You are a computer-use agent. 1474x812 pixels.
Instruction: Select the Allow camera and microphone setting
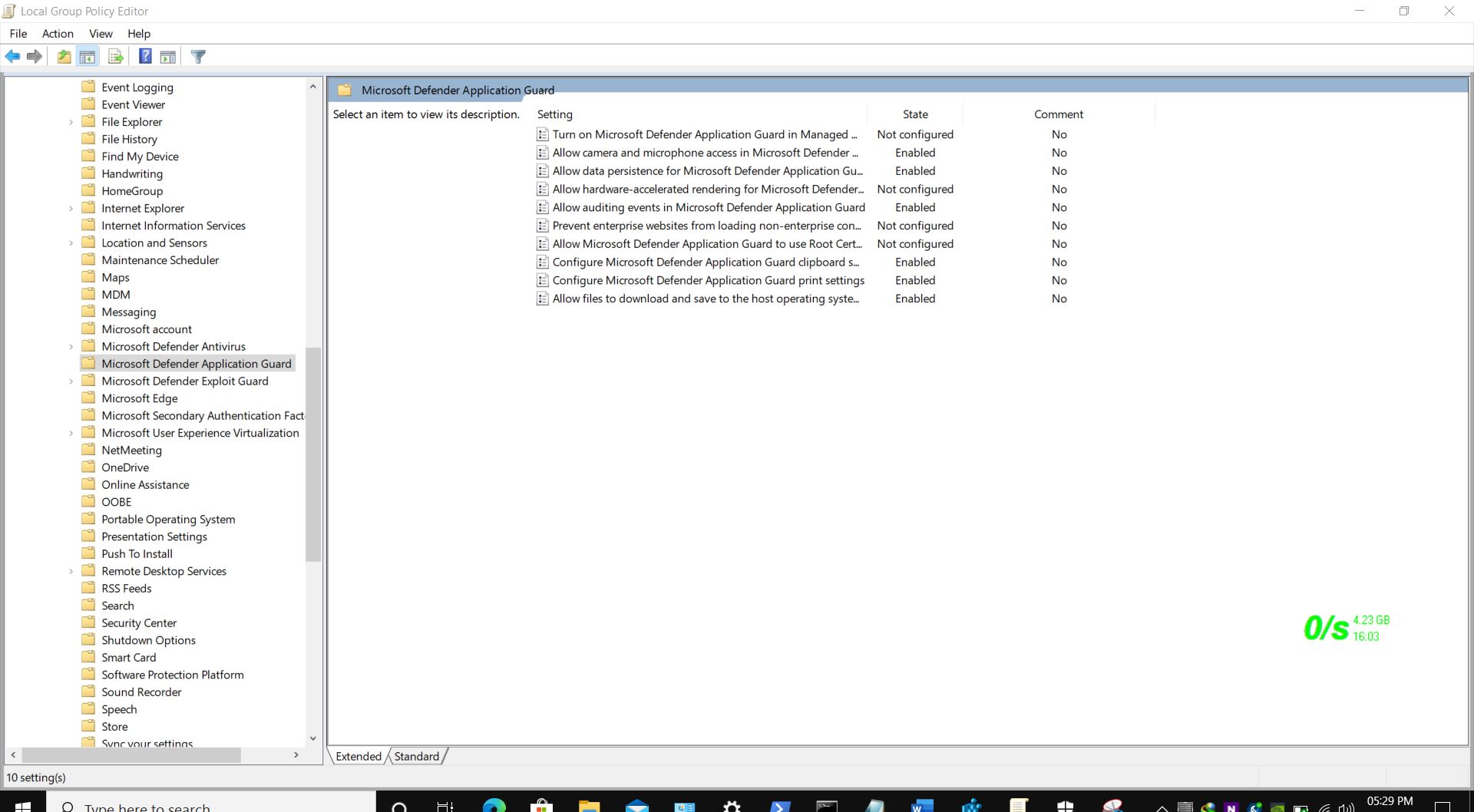(x=705, y=153)
